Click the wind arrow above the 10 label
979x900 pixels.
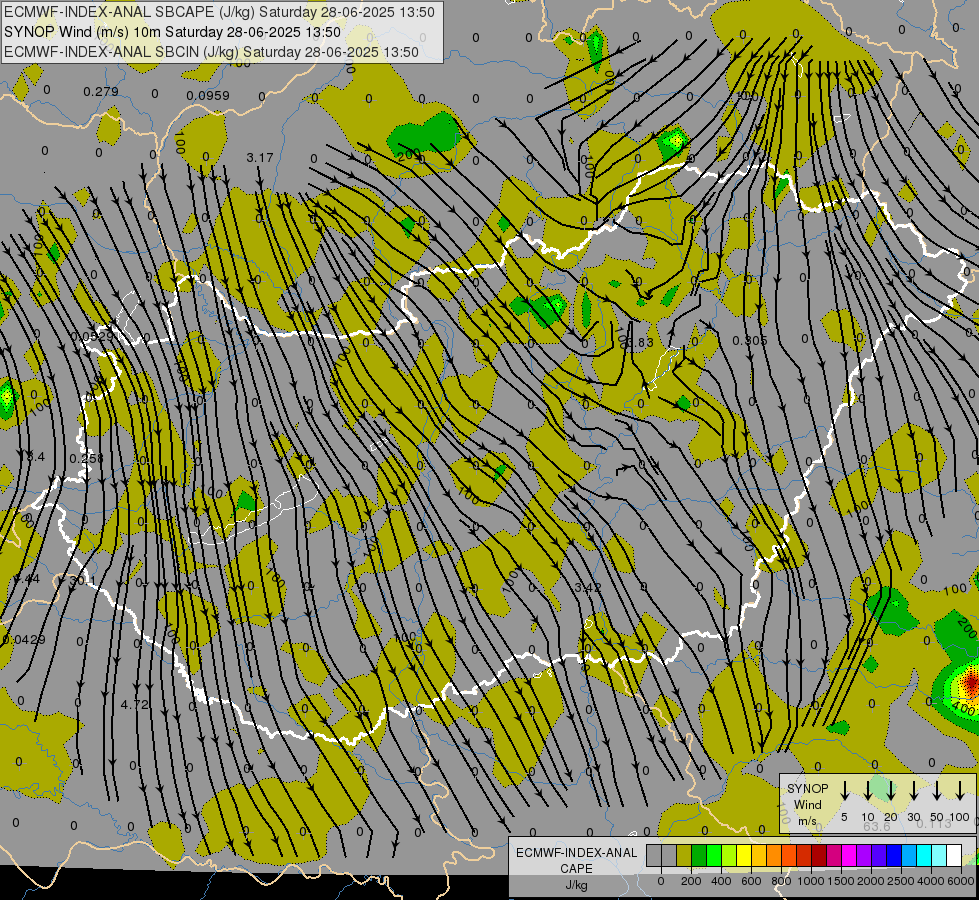(868, 790)
